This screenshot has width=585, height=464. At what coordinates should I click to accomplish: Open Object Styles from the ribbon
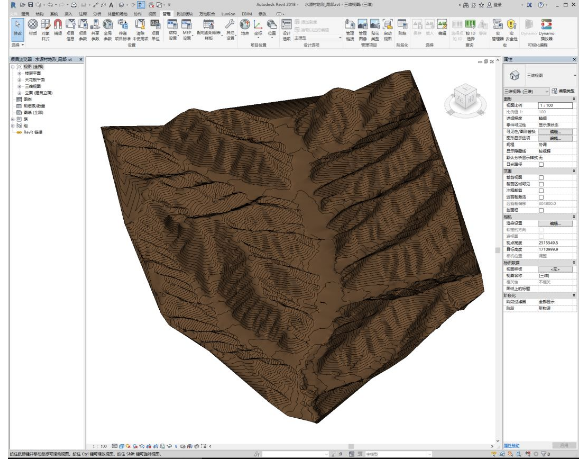pyautogui.click(x=46, y=29)
